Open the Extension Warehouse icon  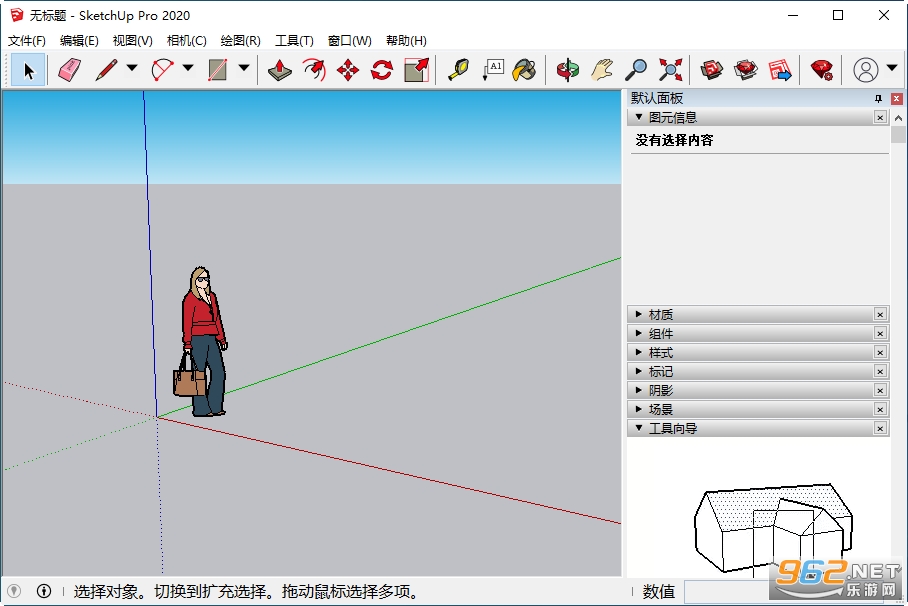746,70
